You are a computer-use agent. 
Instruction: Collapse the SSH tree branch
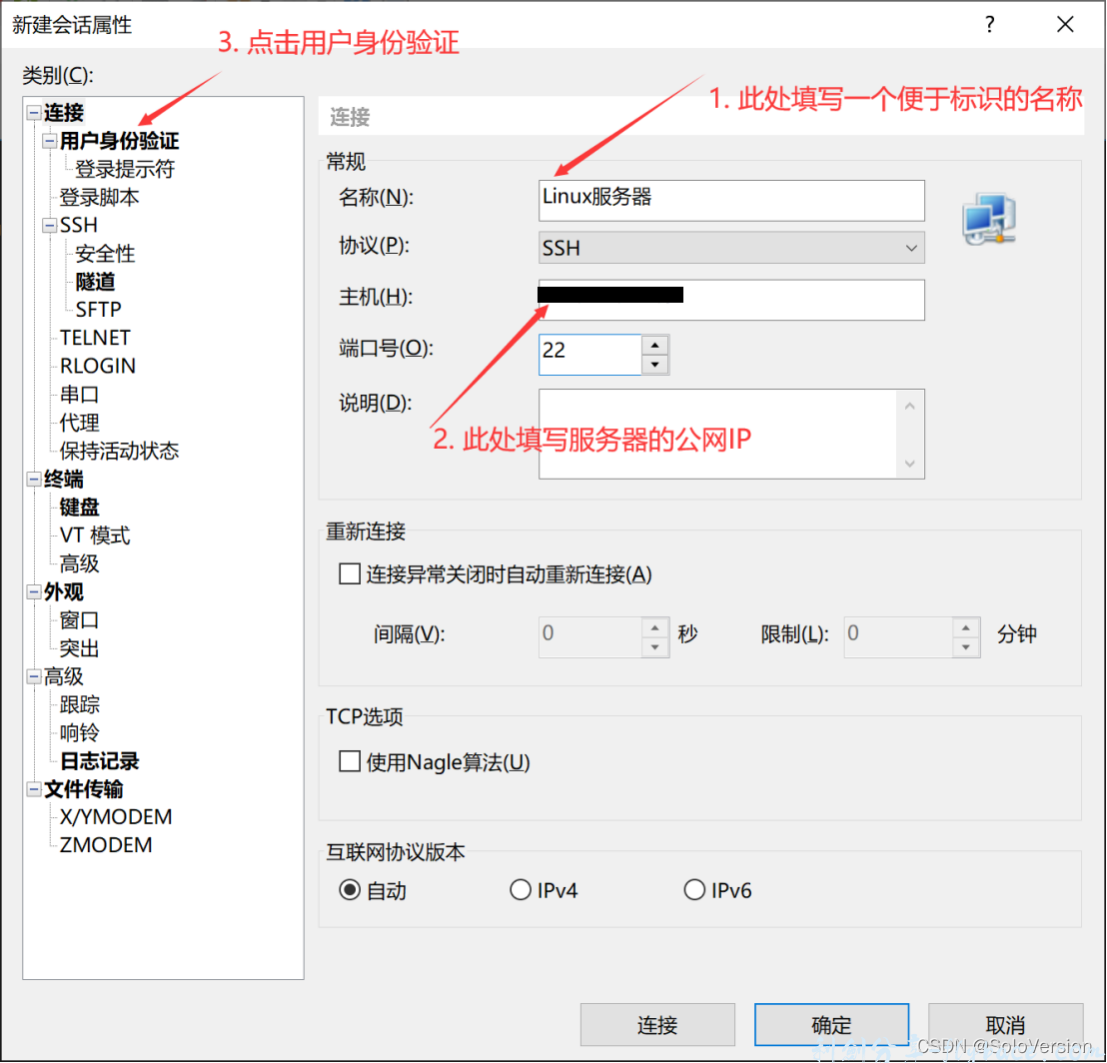(49, 225)
